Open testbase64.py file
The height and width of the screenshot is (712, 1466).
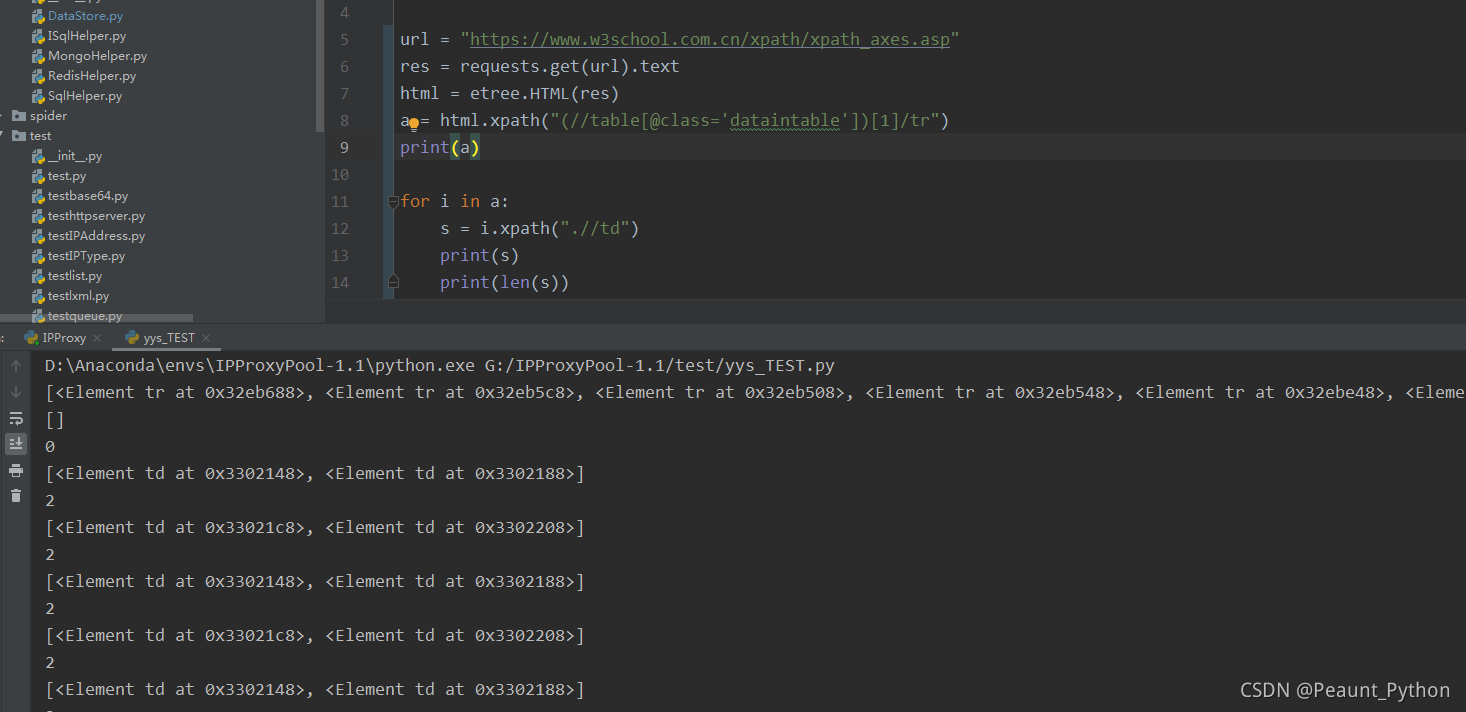[88, 196]
